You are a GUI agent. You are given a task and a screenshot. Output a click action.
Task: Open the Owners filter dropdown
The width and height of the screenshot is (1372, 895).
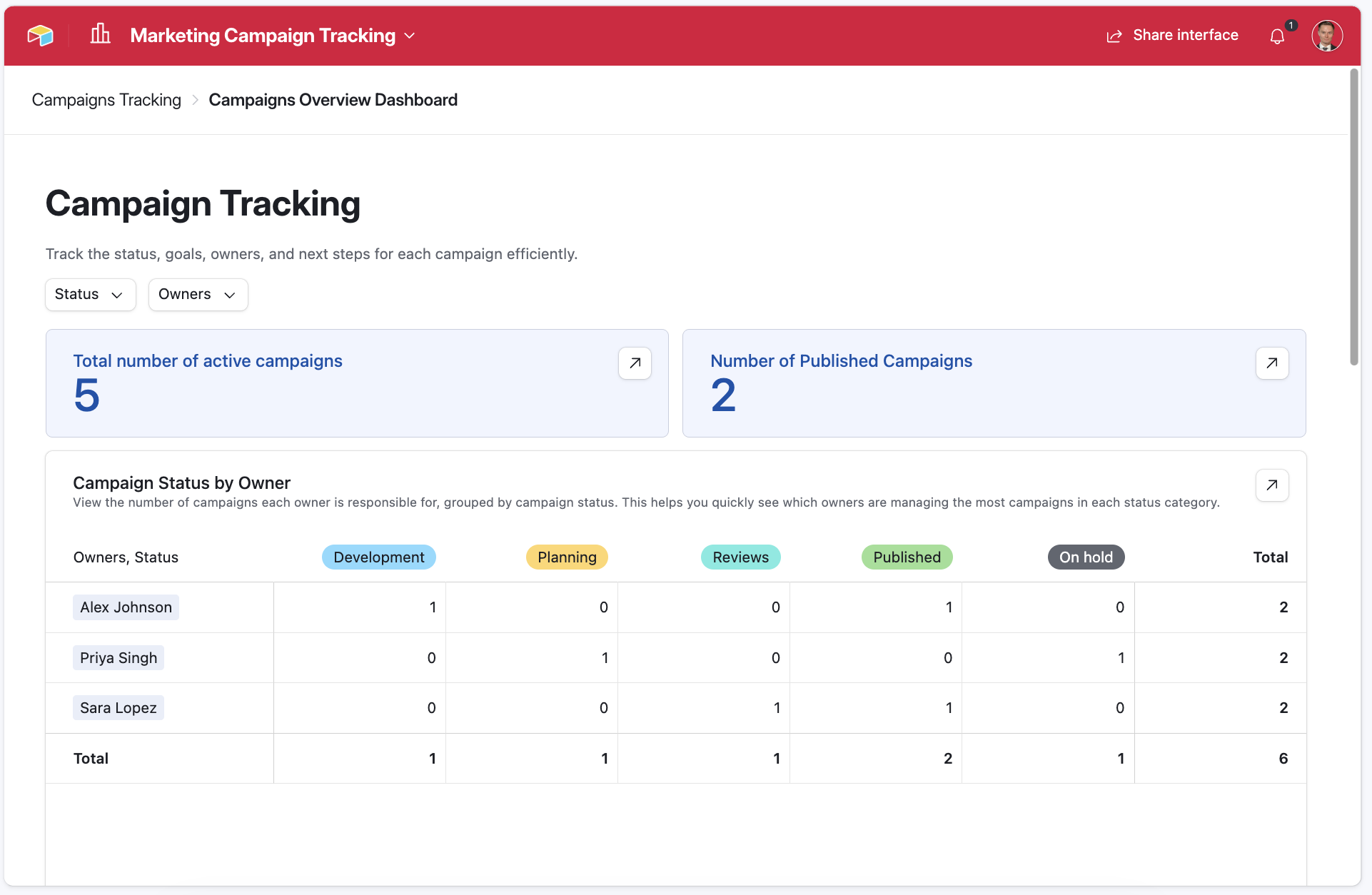tap(198, 295)
